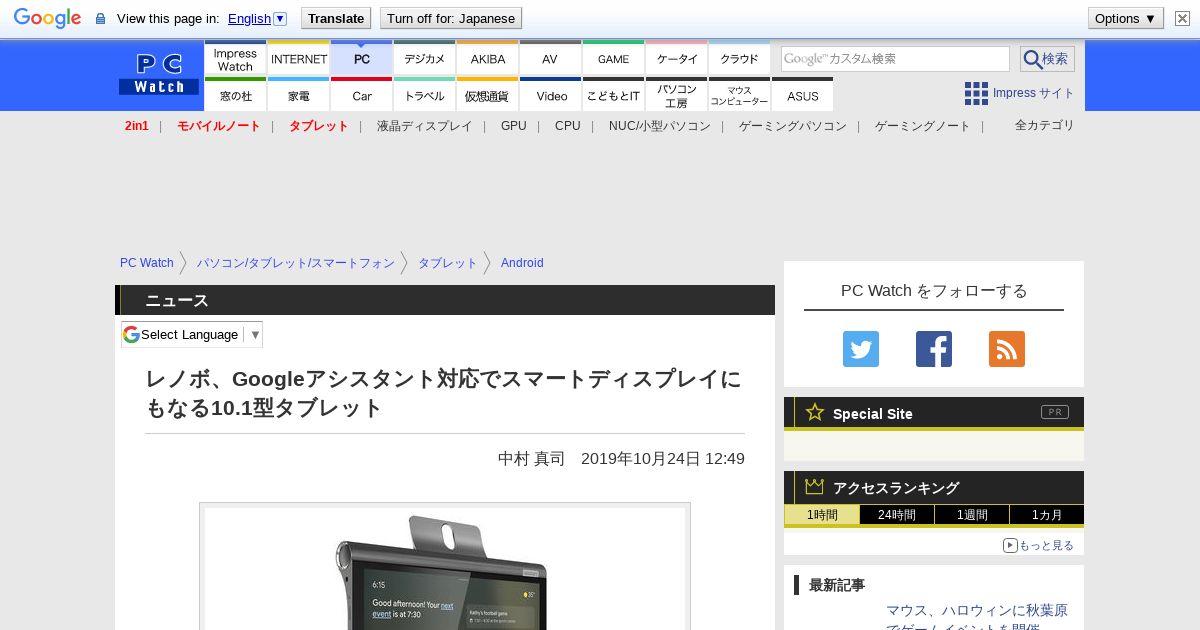Click パソコン/タブレット/スマートフォン breadcrumb

pyautogui.click(x=296, y=263)
